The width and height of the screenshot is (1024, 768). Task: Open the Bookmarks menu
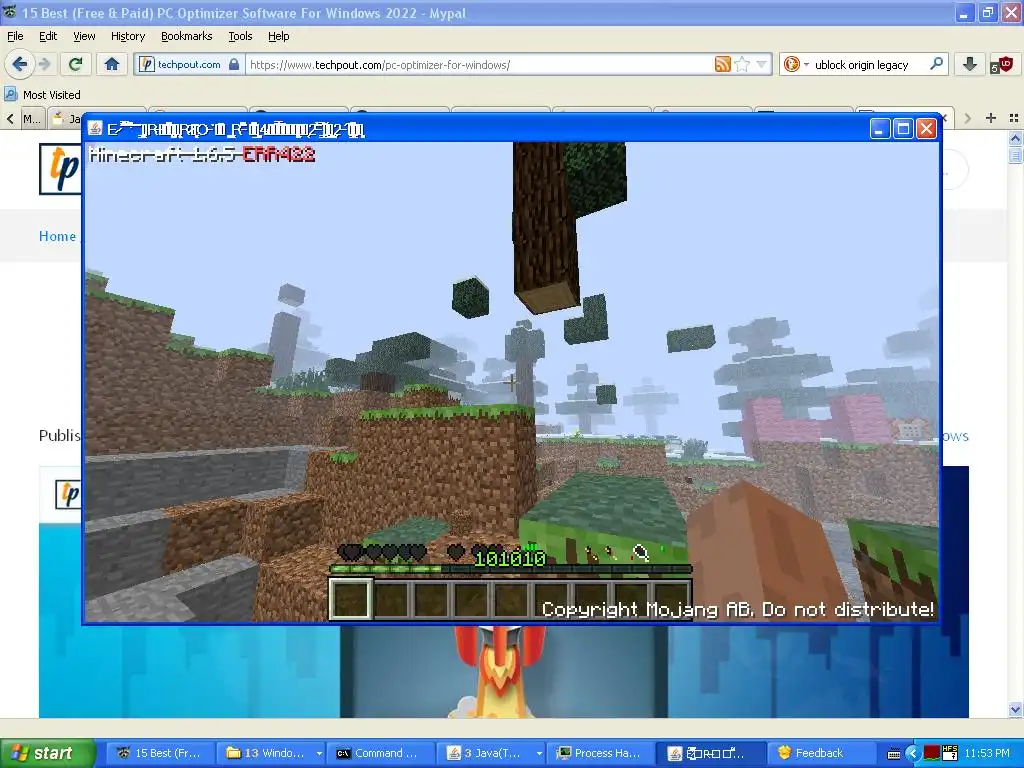[x=186, y=36]
